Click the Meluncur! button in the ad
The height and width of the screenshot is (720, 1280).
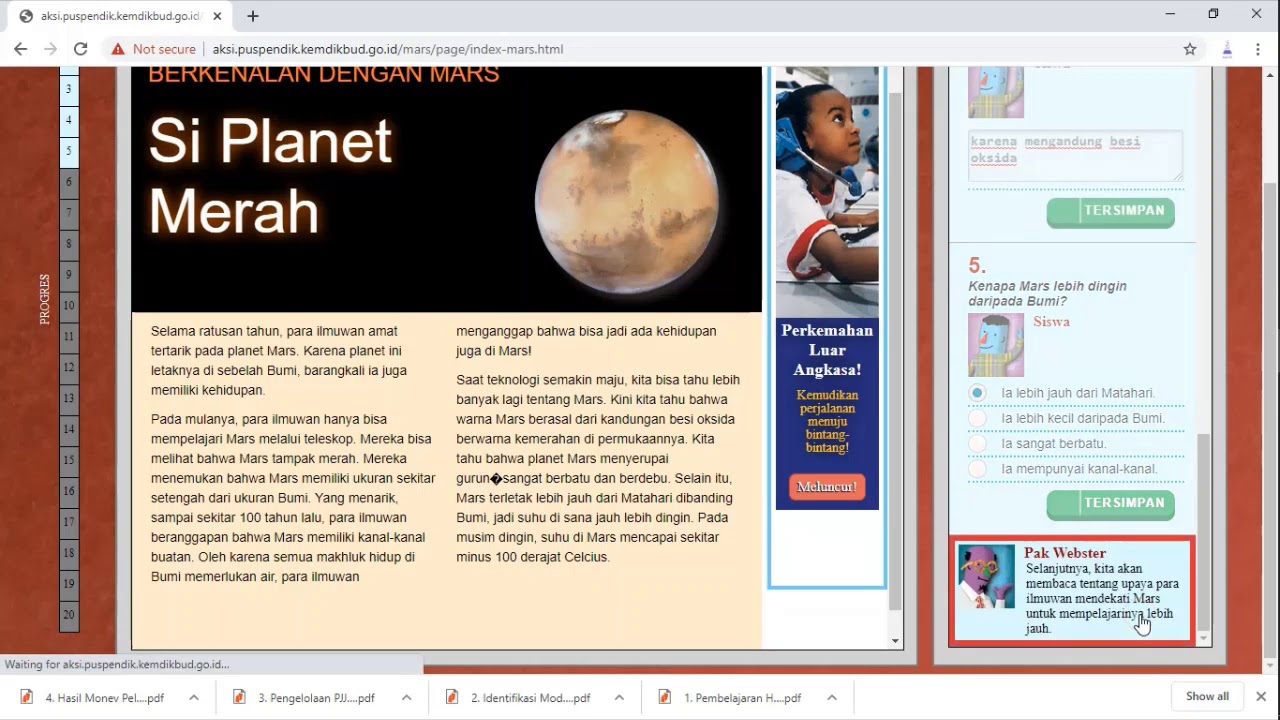point(827,487)
